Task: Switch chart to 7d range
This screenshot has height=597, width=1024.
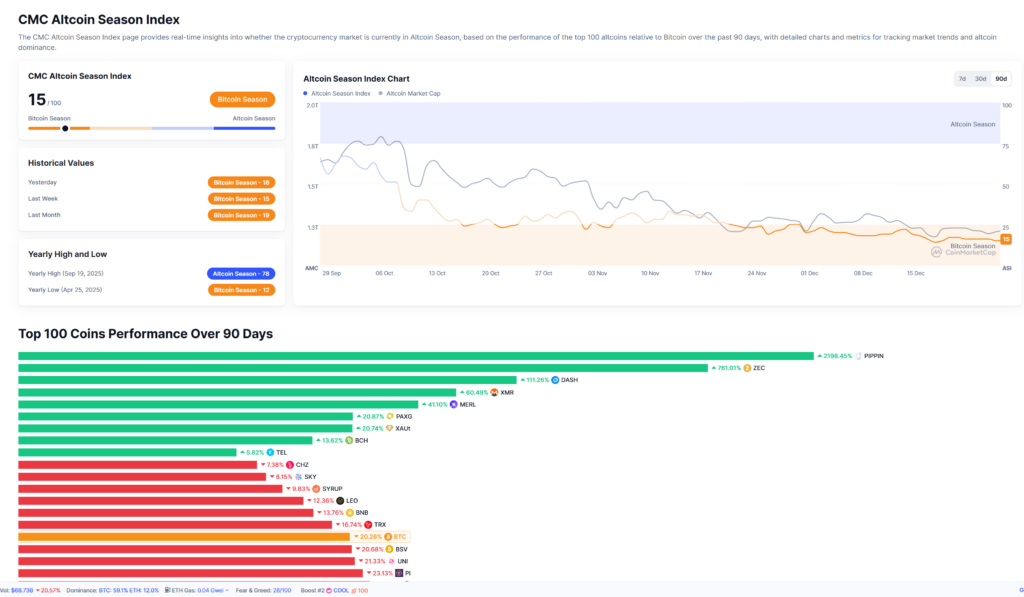Action: tap(962, 78)
